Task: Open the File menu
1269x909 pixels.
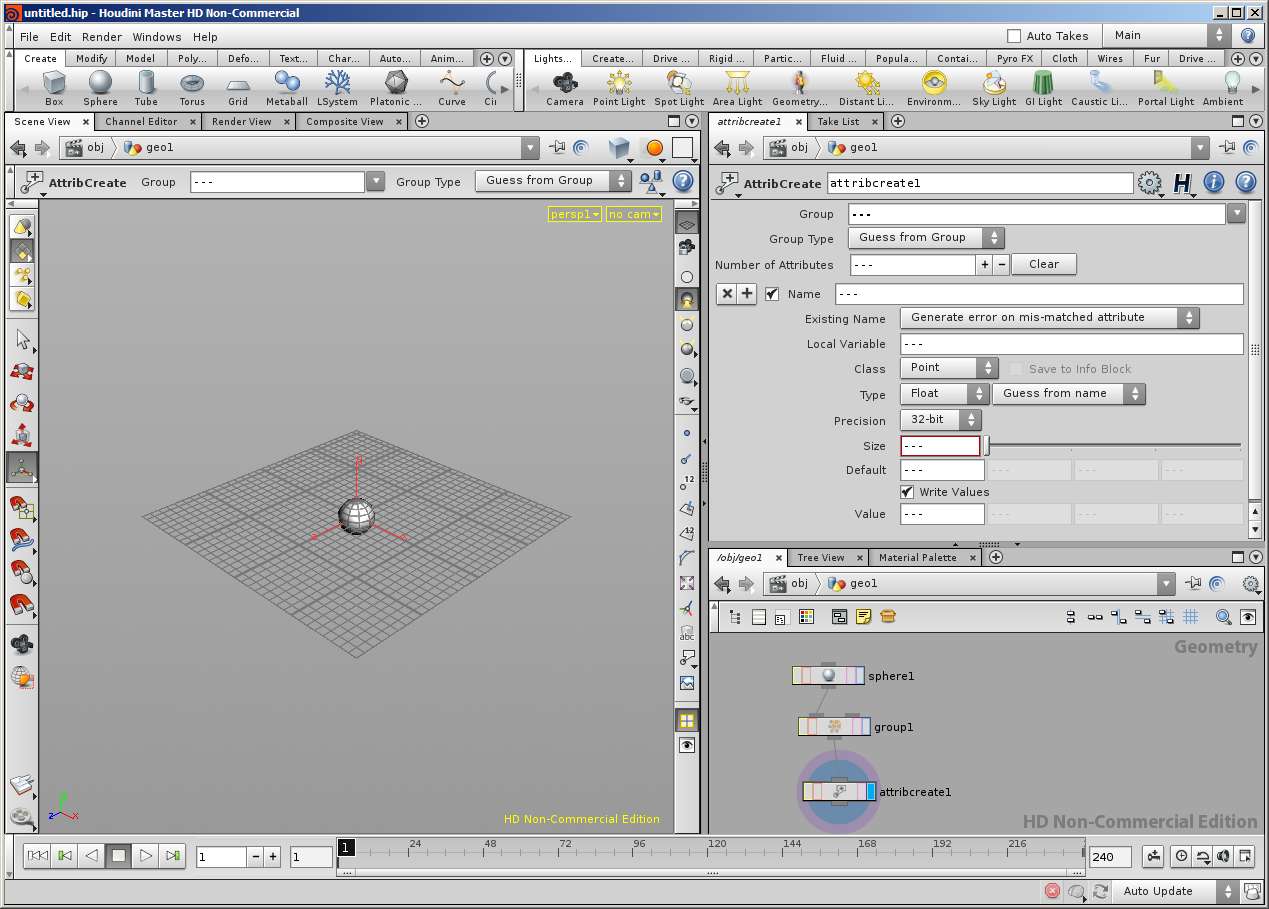Action: point(29,37)
